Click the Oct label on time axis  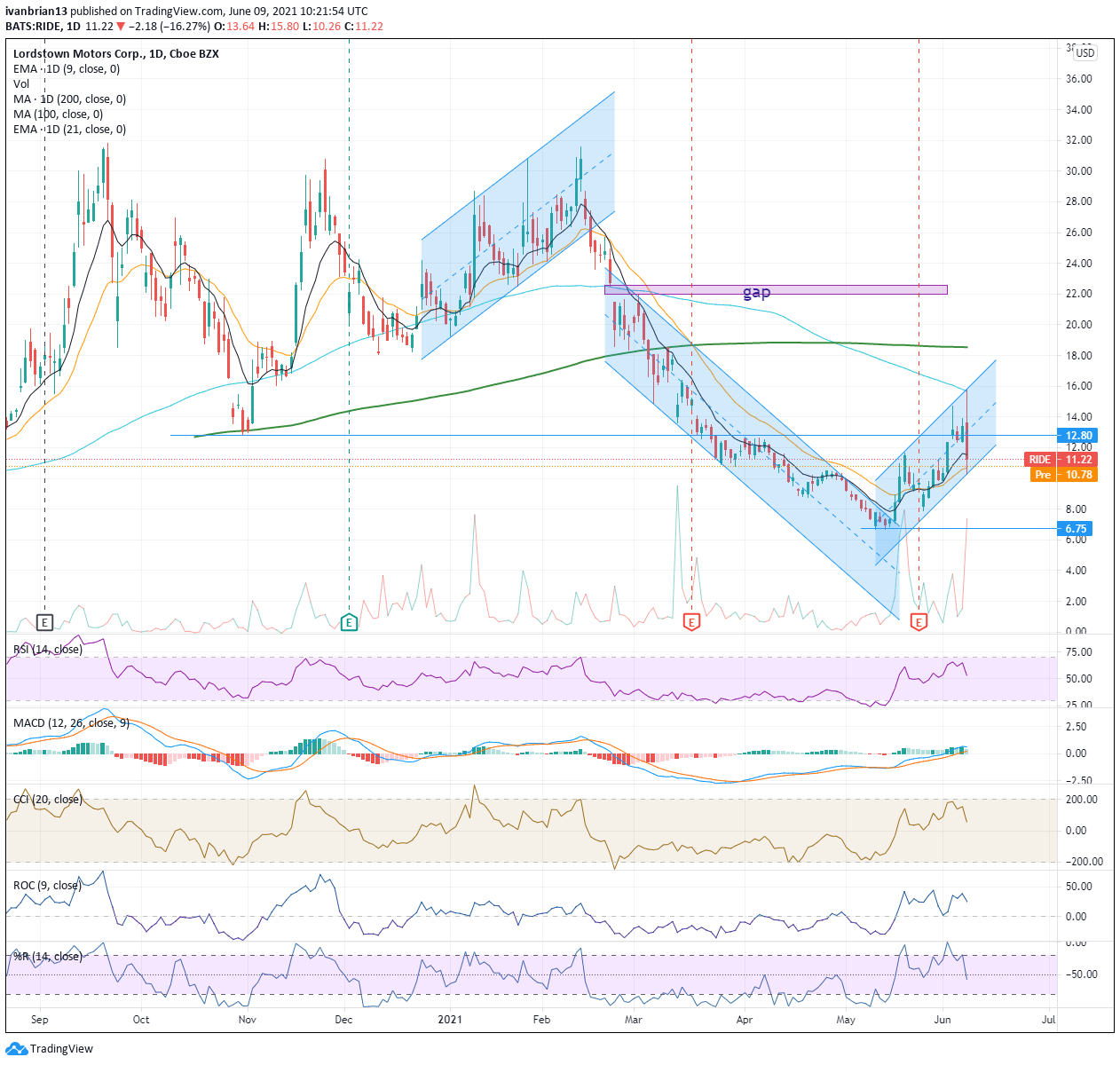coord(141,1020)
